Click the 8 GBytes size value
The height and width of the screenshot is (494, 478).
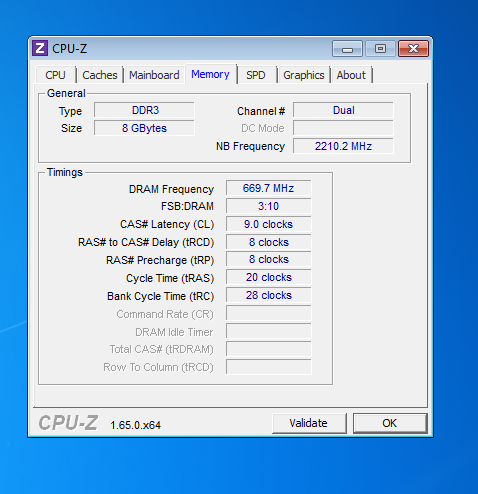(x=144, y=128)
